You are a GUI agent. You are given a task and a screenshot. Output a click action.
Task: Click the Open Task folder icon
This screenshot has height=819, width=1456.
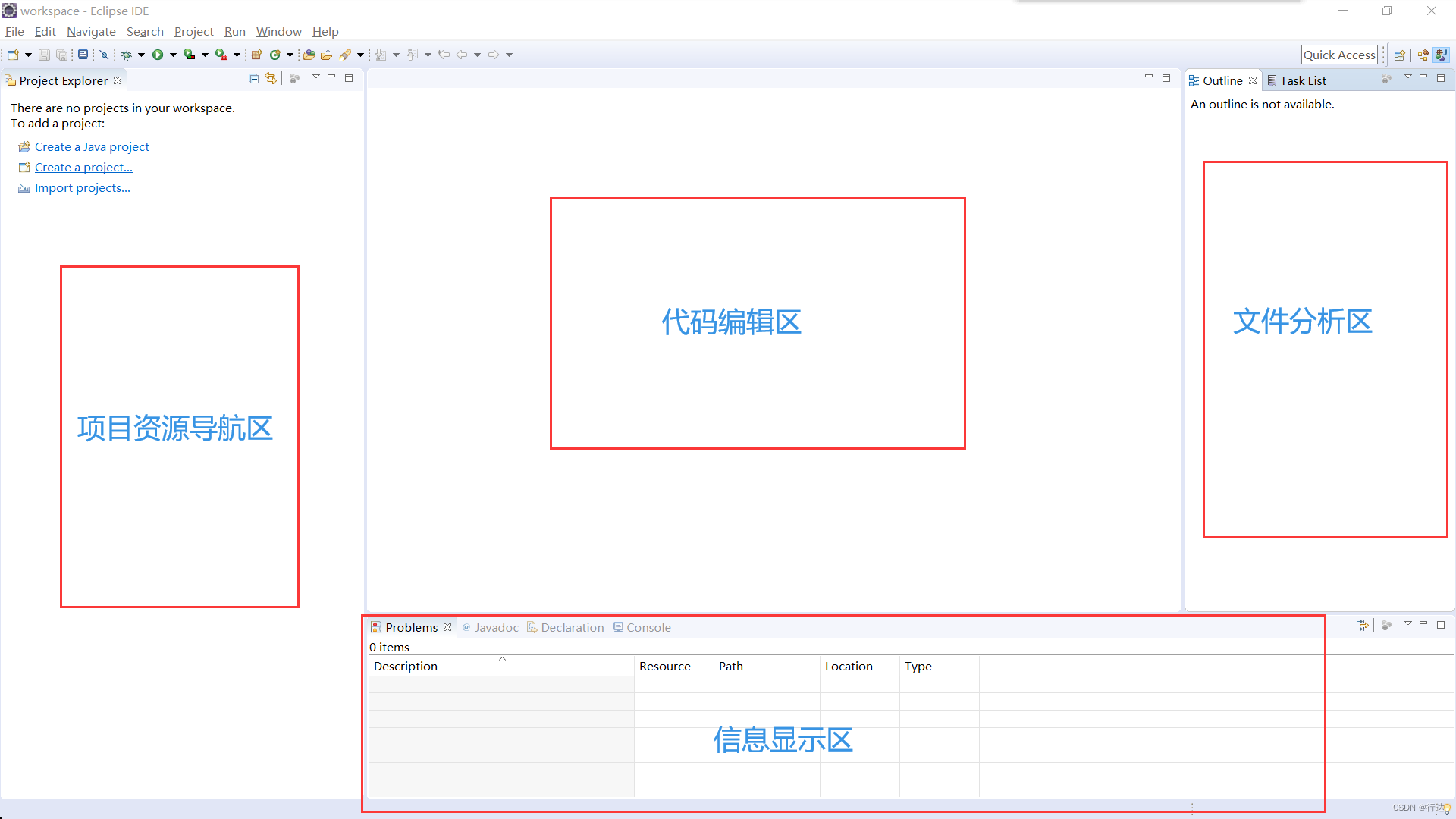(x=327, y=55)
